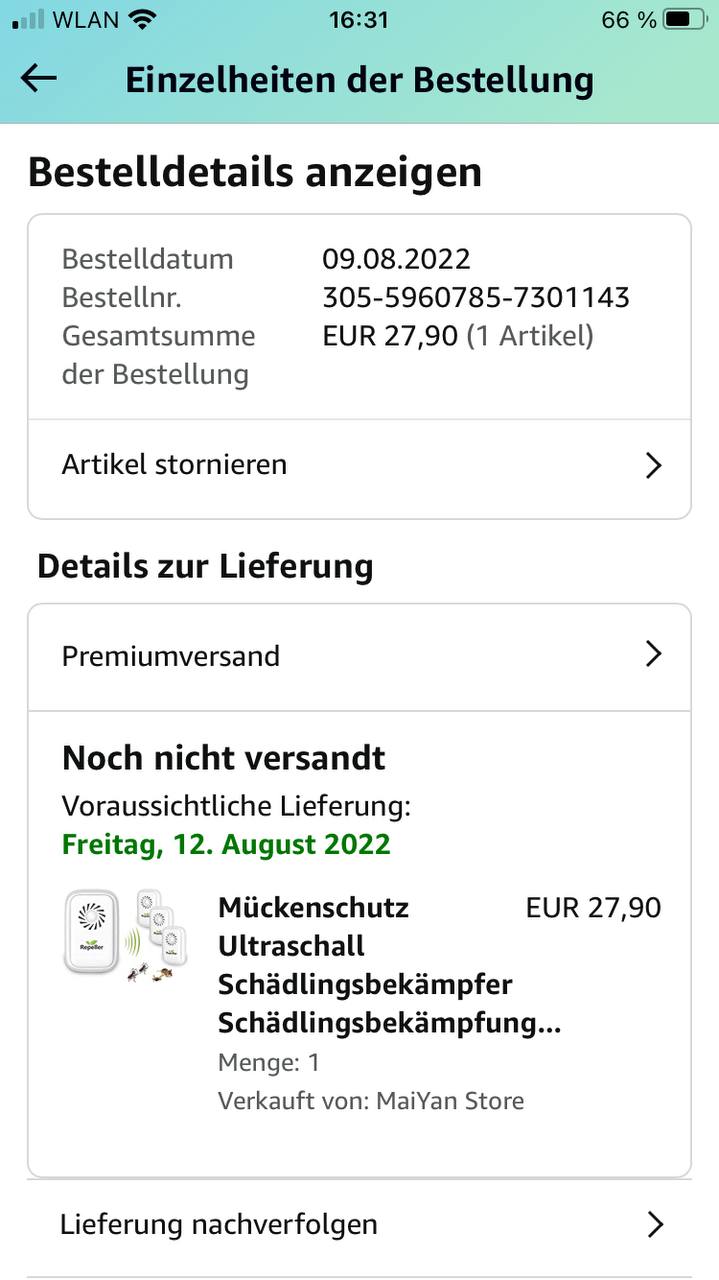Tap the back arrow in header
The height and width of the screenshot is (1280, 719).
click(39, 79)
